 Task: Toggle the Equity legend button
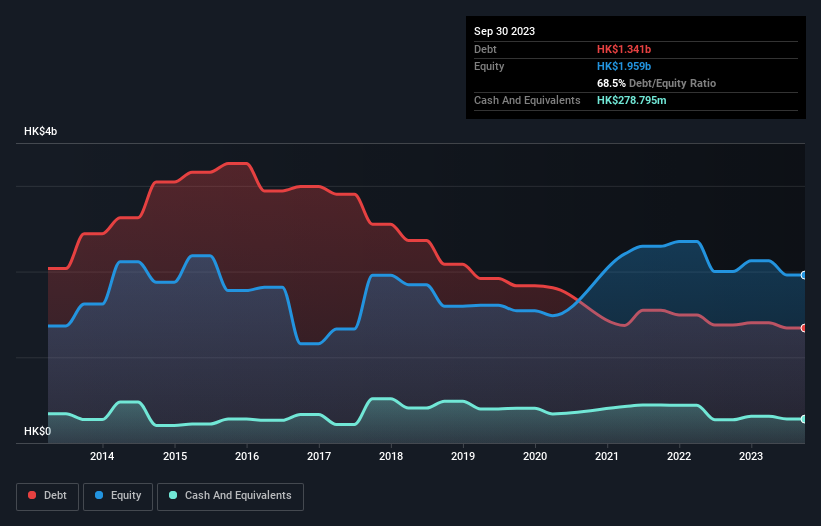point(118,496)
